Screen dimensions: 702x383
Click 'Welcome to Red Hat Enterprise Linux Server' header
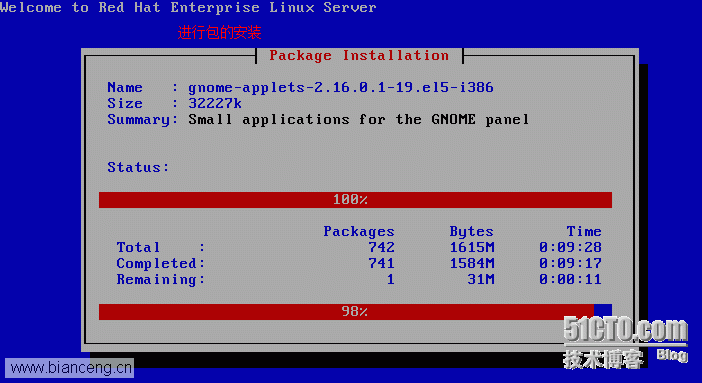coord(188,7)
